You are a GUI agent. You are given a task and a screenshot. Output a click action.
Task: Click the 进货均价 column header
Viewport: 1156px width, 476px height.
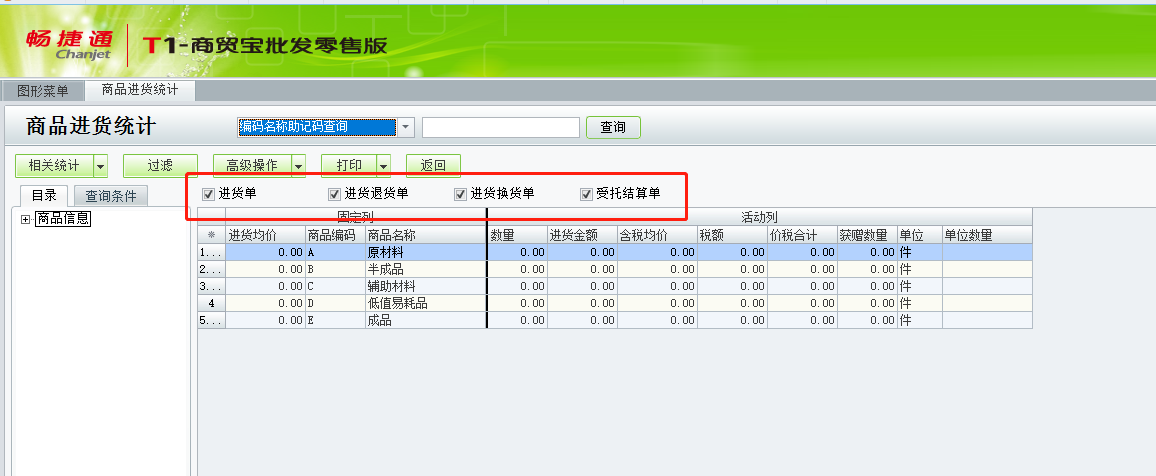tap(265, 235)
